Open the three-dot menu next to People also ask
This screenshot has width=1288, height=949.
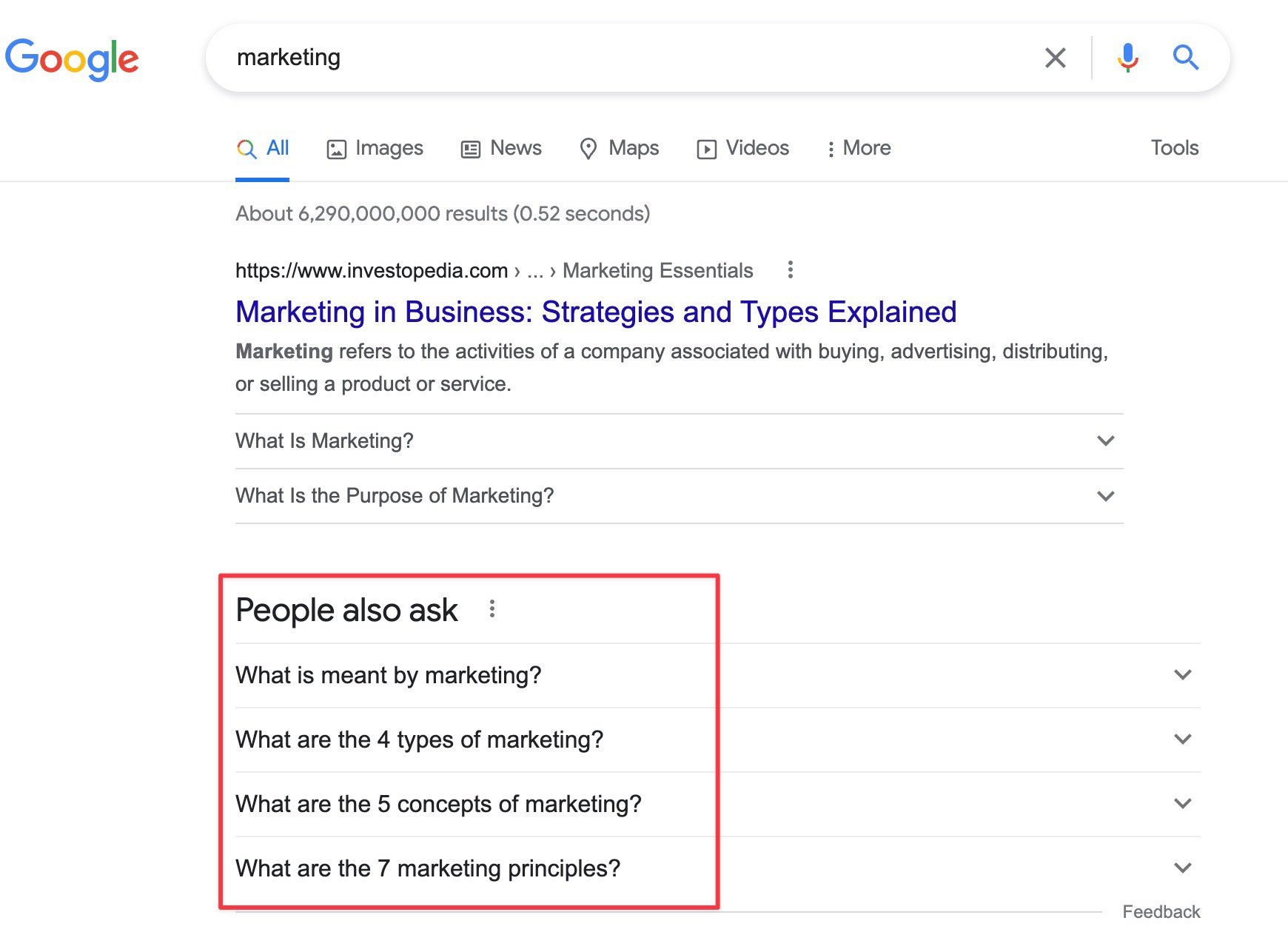click(492, 609)
